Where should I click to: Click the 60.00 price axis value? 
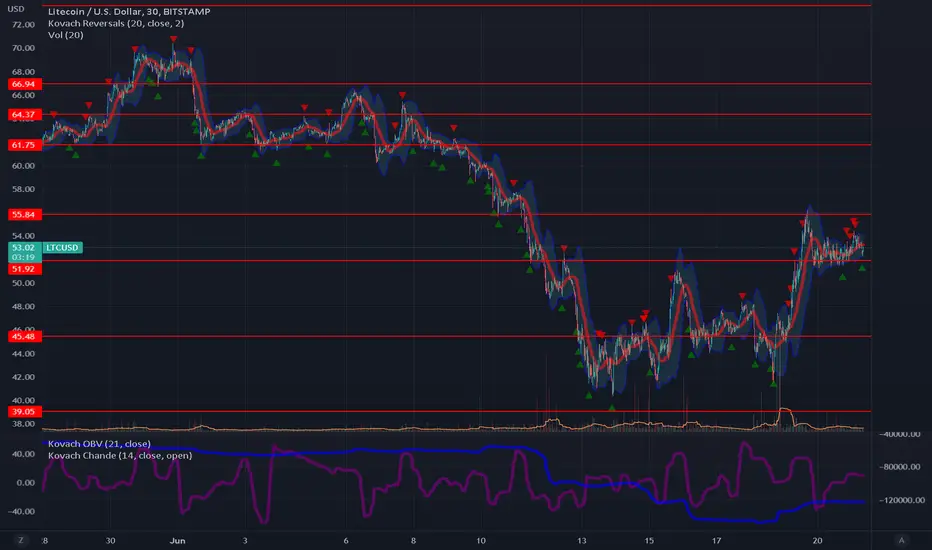click(23, 166)
